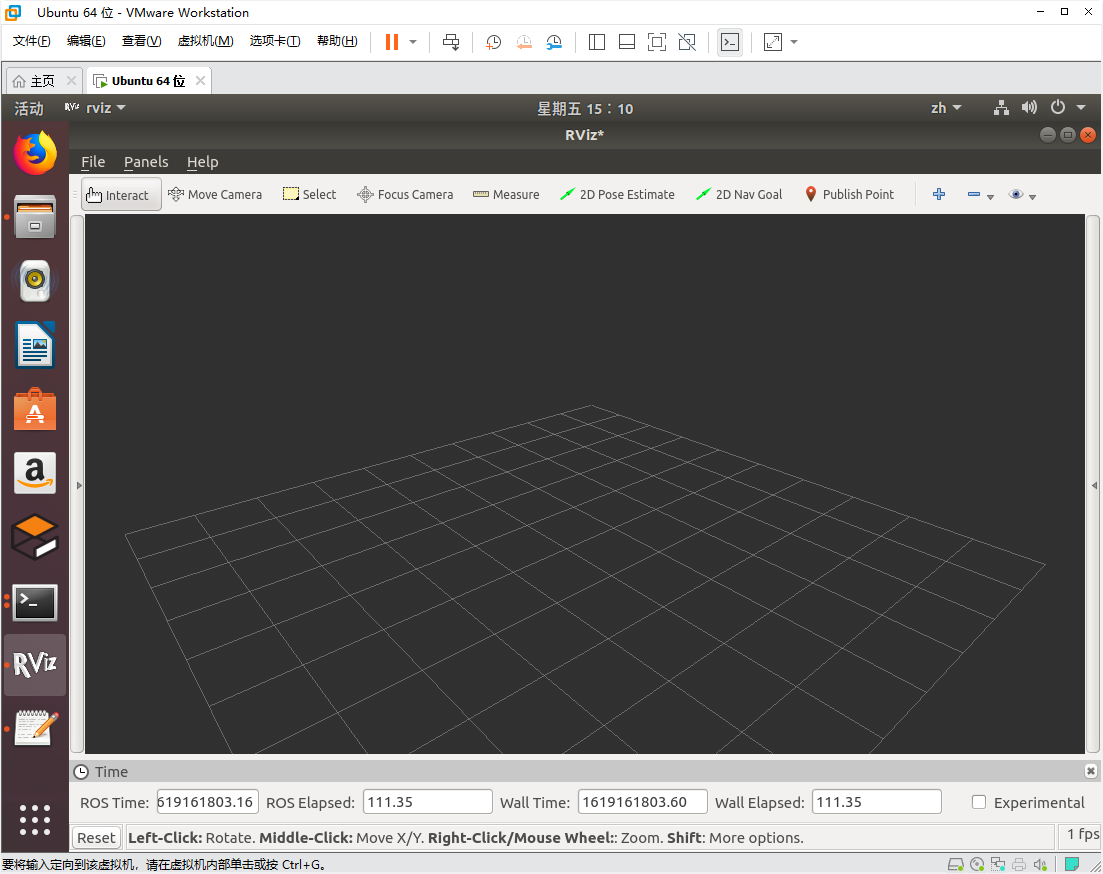The image size is (1103, 874).
Task: Select the Interact tool
Action: [x=121, y=195]
